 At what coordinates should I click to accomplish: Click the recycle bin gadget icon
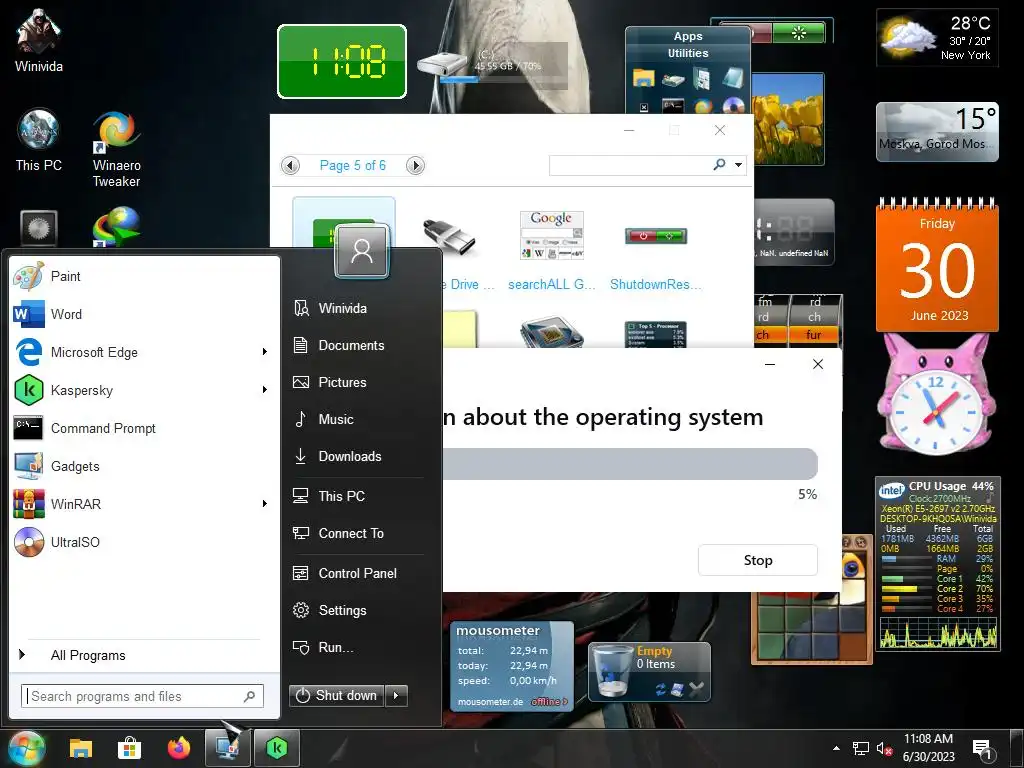612,671
